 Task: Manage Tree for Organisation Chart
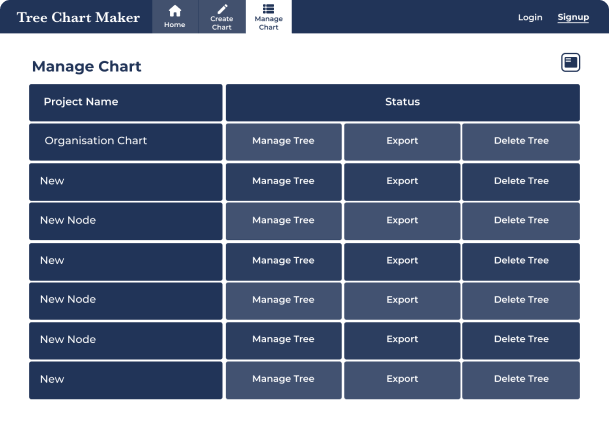(283, 141)
